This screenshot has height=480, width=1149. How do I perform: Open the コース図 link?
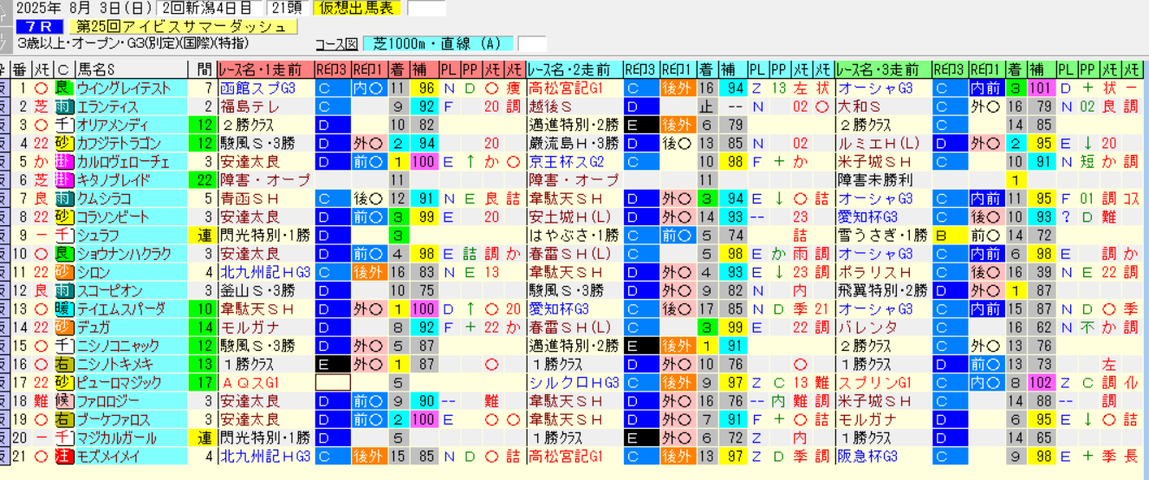tap(338, 44)
